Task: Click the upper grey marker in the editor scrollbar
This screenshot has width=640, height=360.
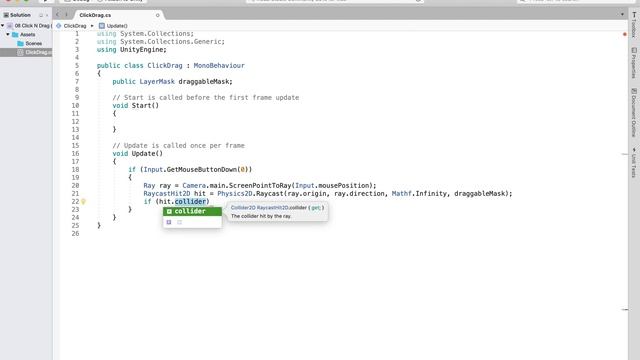Action: (624, 154)
